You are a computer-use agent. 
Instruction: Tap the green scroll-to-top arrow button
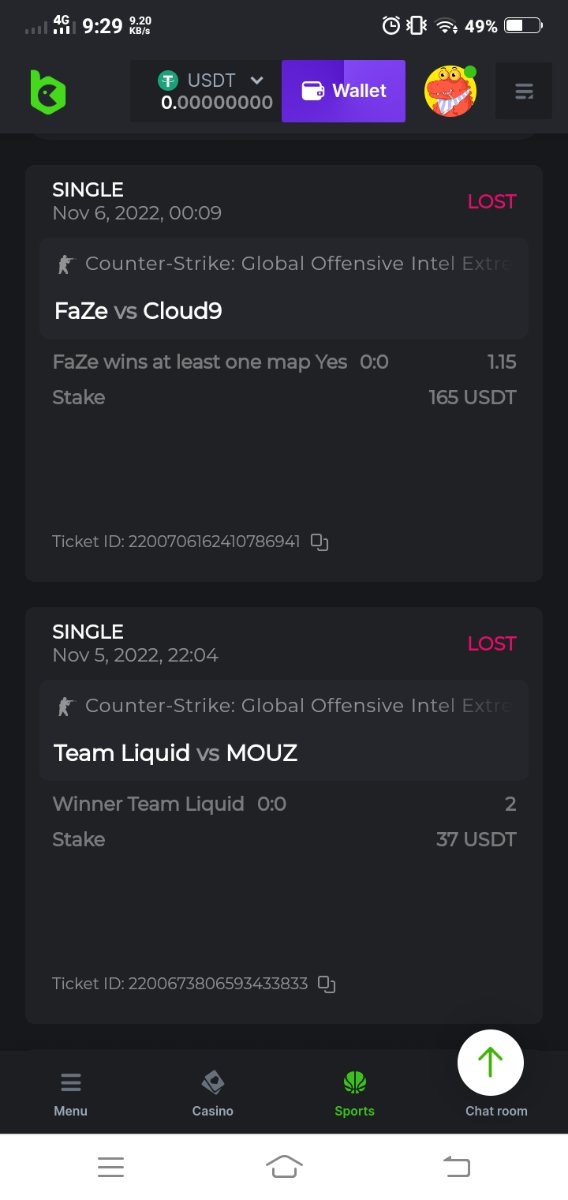click(490, 1062)
